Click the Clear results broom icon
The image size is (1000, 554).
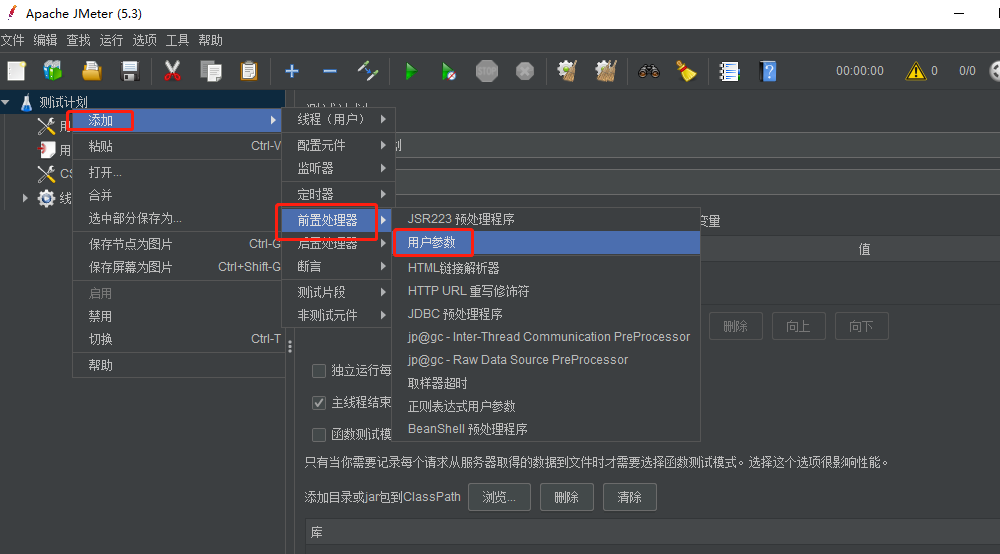pos(567,71)
